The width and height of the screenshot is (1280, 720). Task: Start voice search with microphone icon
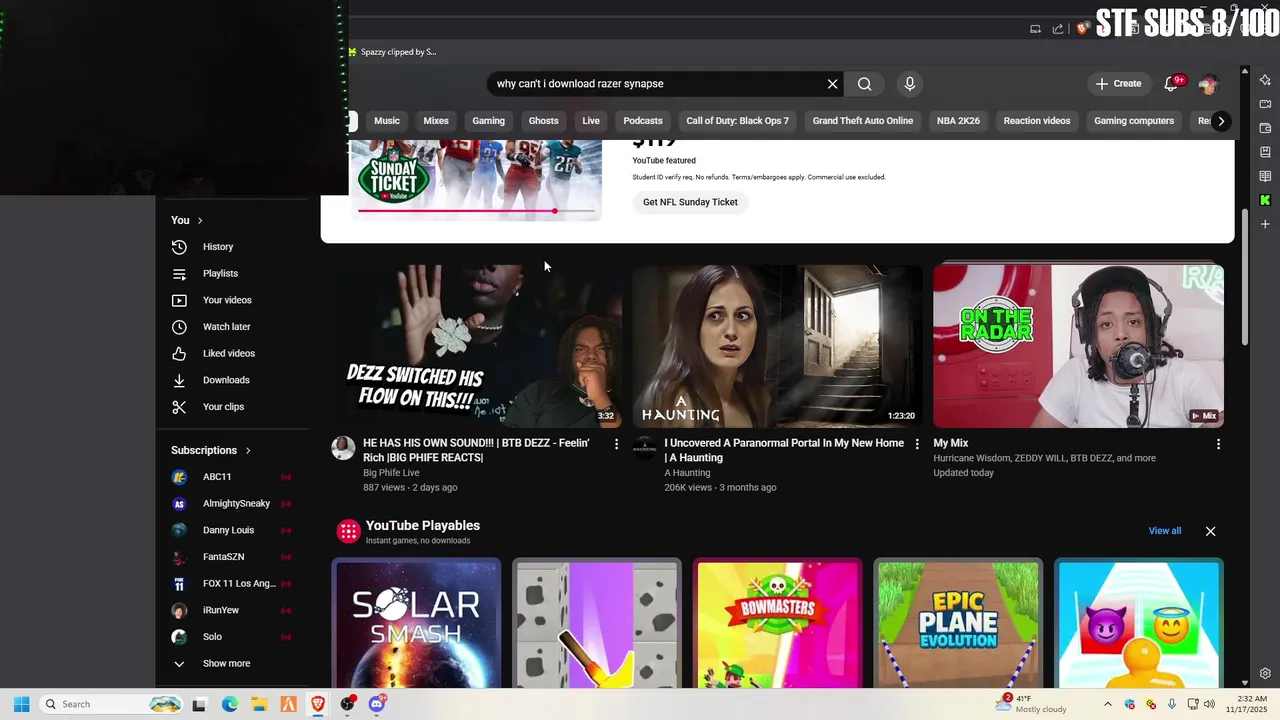(909, 84)
